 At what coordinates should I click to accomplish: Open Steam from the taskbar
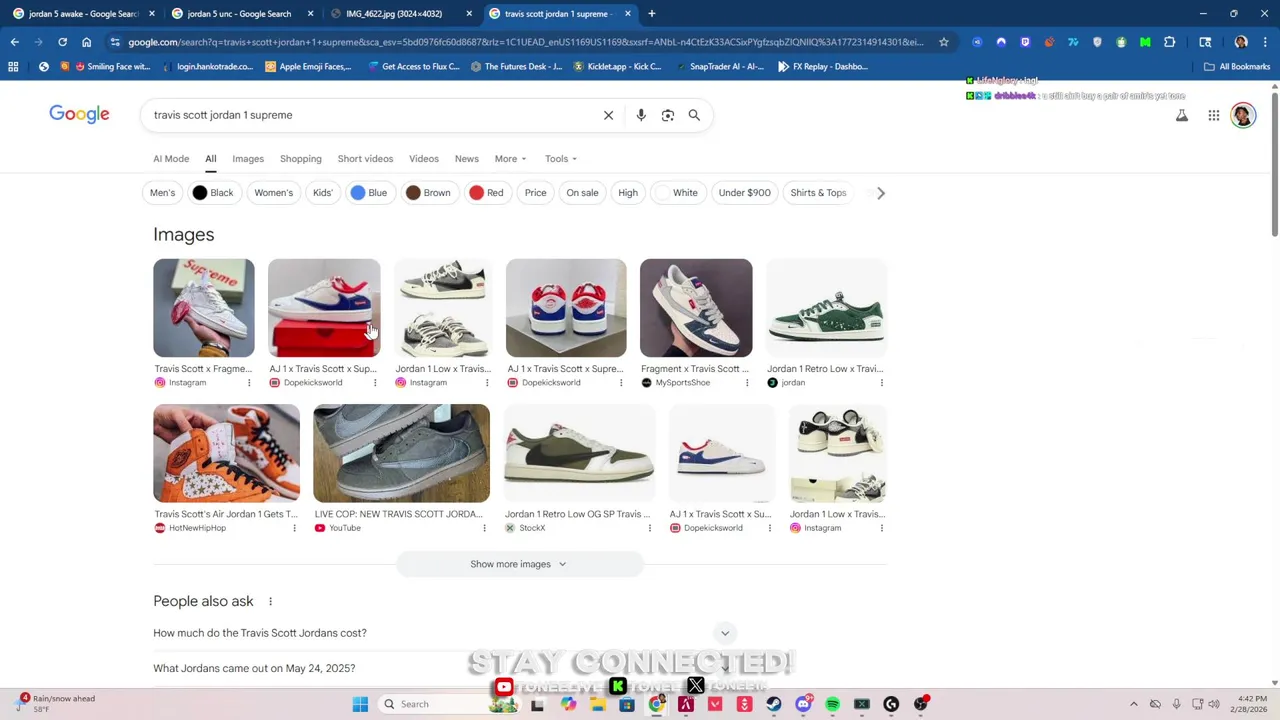pyautogui.click(x=774, y=704)
